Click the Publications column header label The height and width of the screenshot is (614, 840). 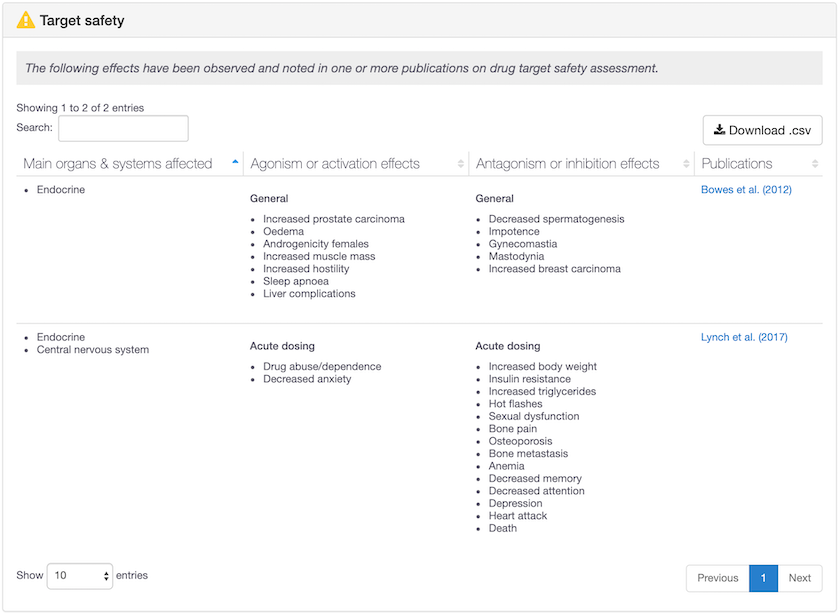point(737,164)
